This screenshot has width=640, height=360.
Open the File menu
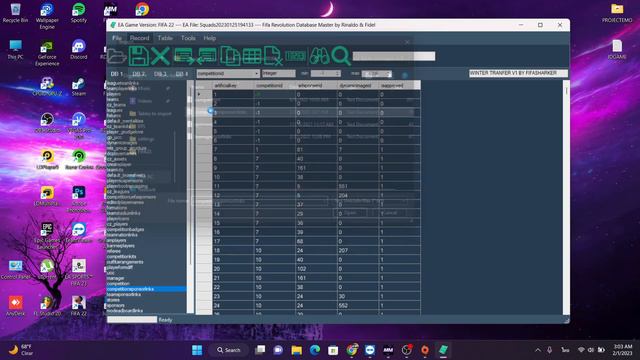117,38
